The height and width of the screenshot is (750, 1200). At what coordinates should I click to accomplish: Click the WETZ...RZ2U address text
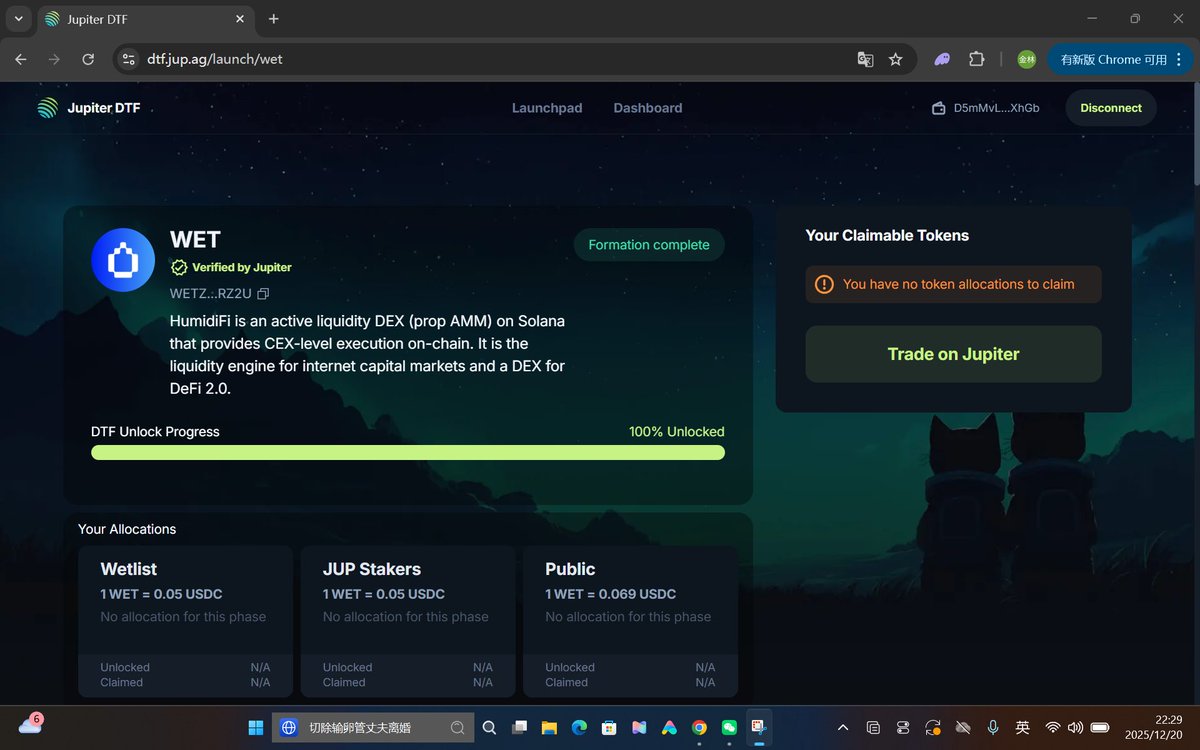(211, 294)
